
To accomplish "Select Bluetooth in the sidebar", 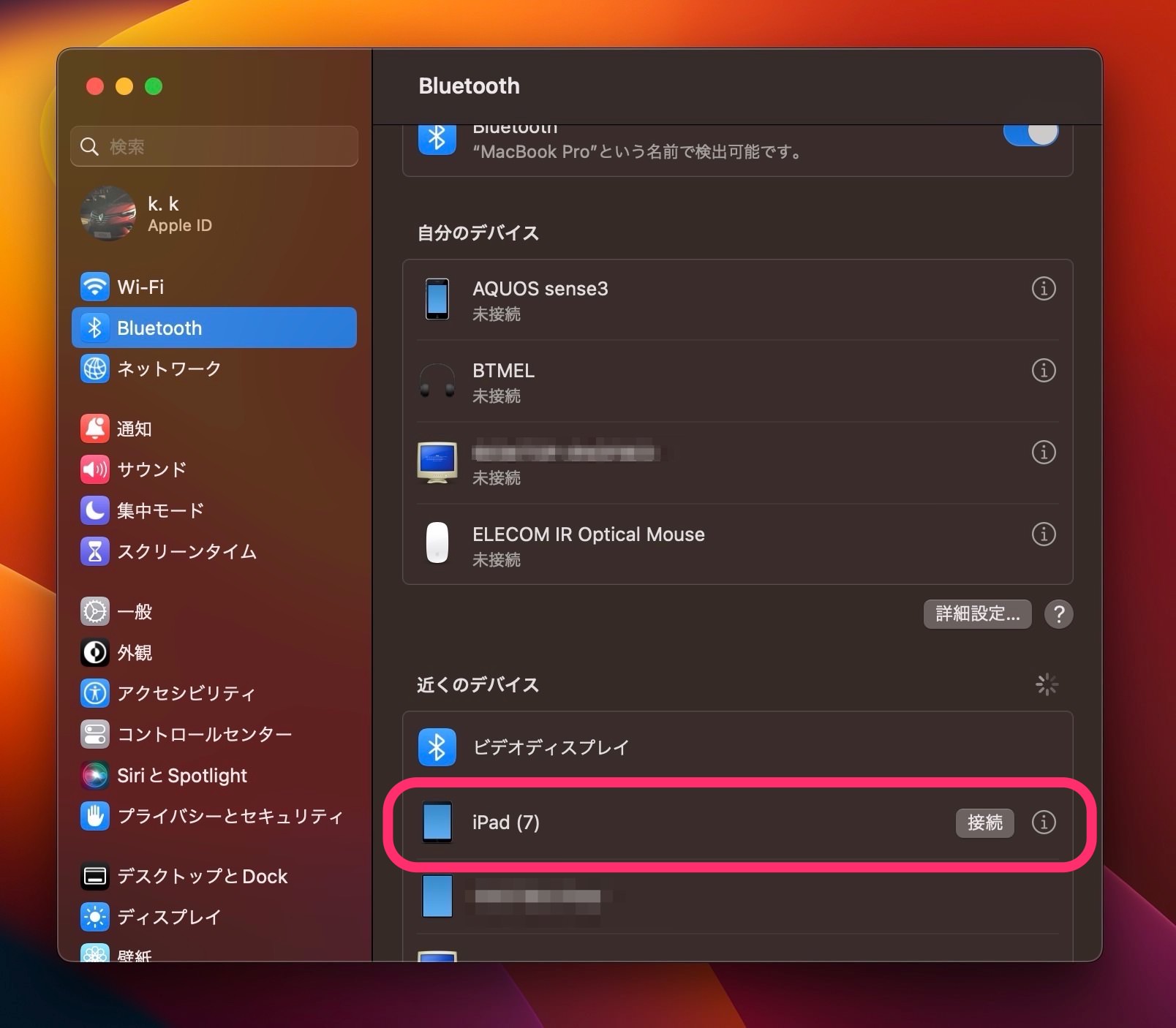I will pyautogui.click(x=214, y=328).
